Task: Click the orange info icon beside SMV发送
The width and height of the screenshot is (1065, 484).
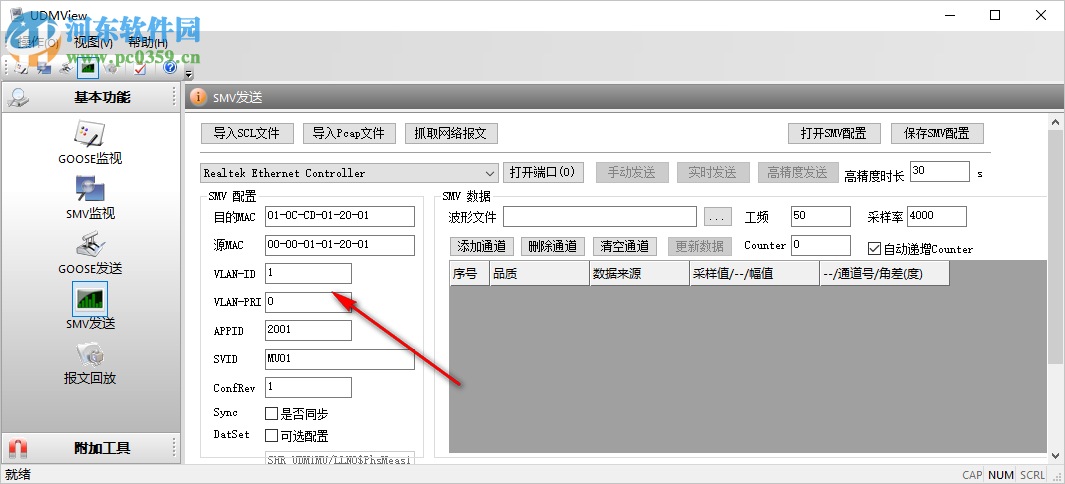Action: pos(198,98)
